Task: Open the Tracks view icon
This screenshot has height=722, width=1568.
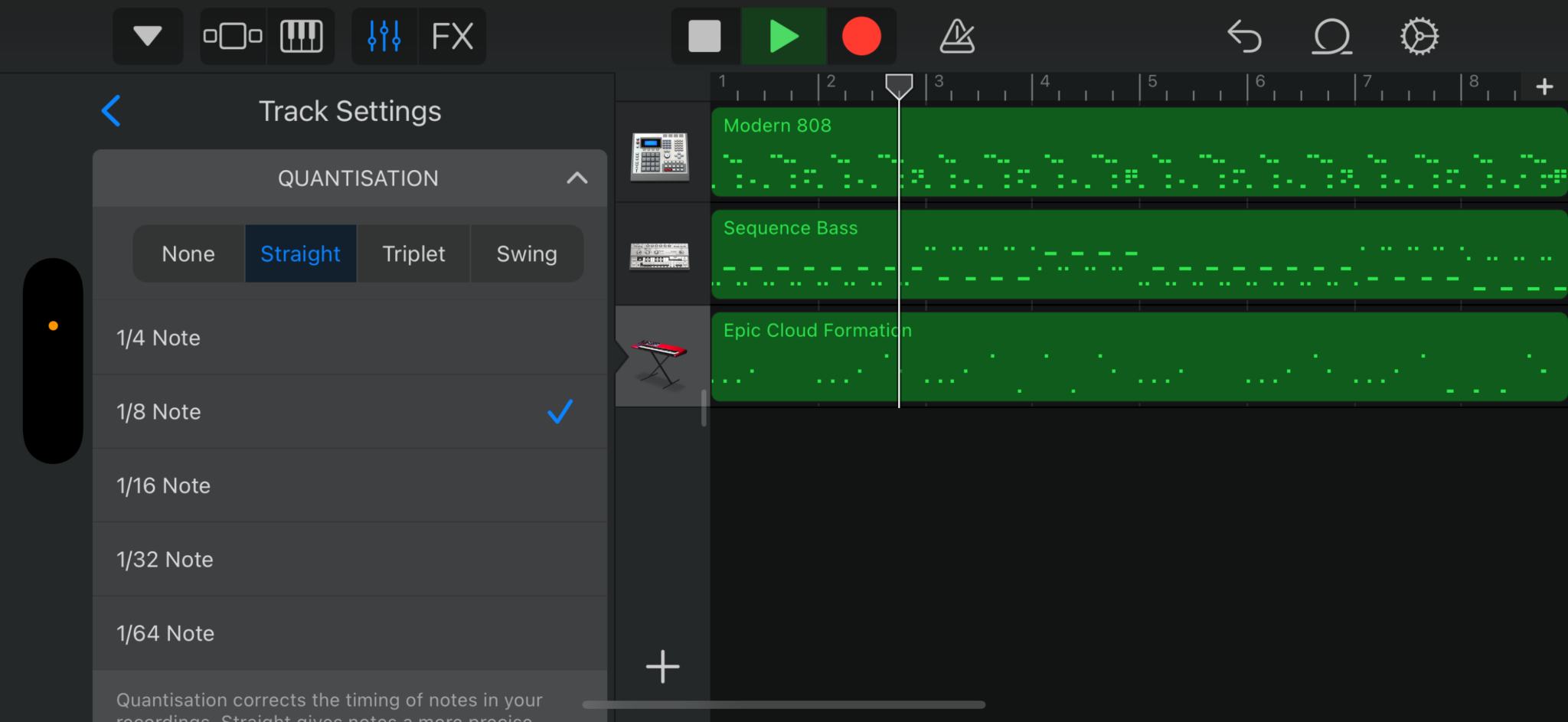Action: pos(232,35)
